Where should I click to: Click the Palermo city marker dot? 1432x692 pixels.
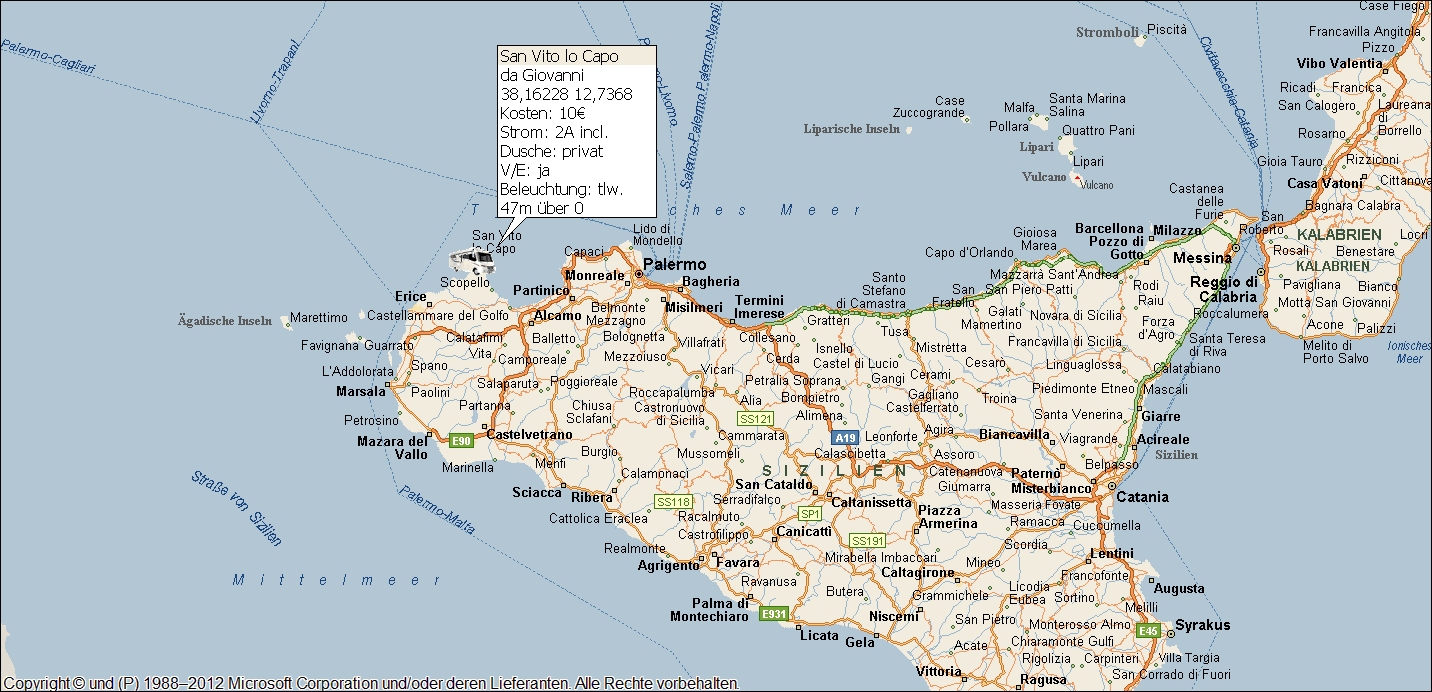tap(638, 274)
